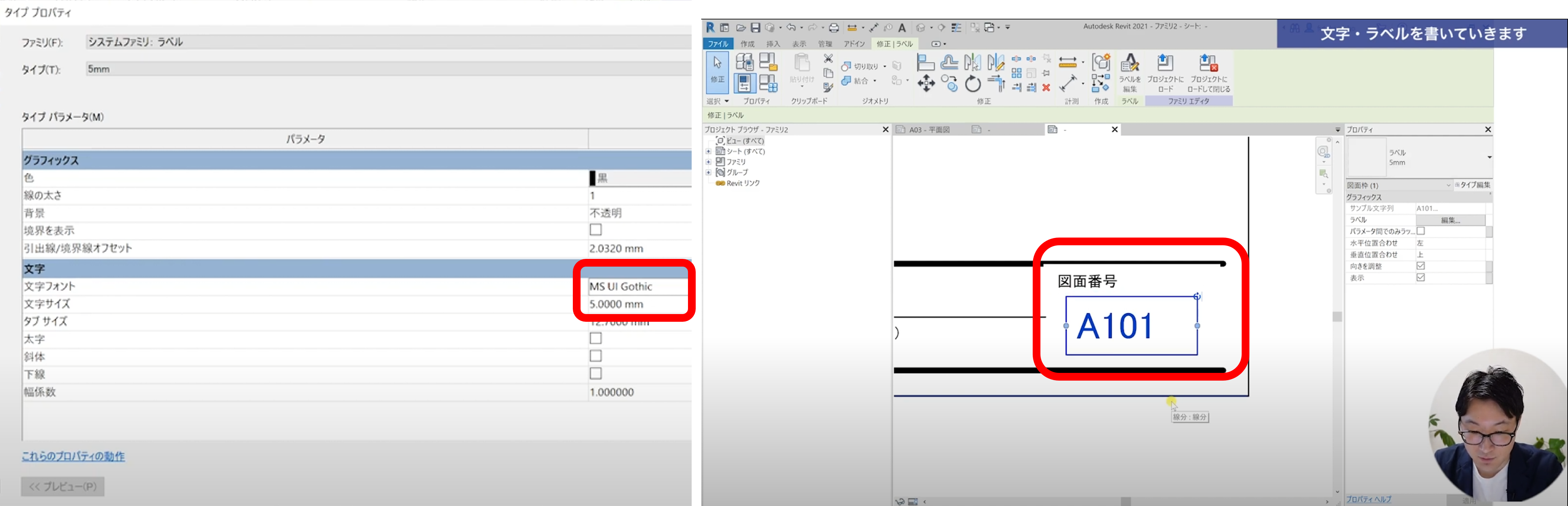Open the ラベル 5mm type selector dropdown
Screen dimensions: 1568x506
1489,157
